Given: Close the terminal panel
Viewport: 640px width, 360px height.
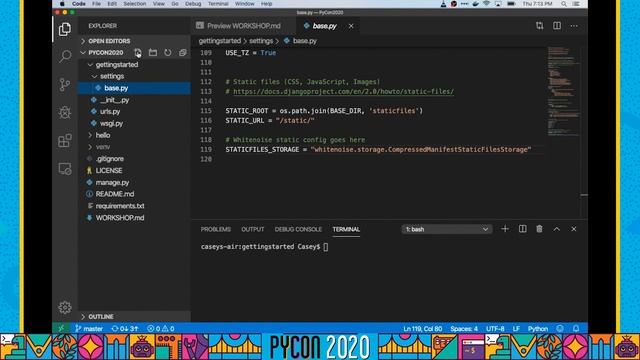Looking at the screenshot, I should (x=573, y=229).
